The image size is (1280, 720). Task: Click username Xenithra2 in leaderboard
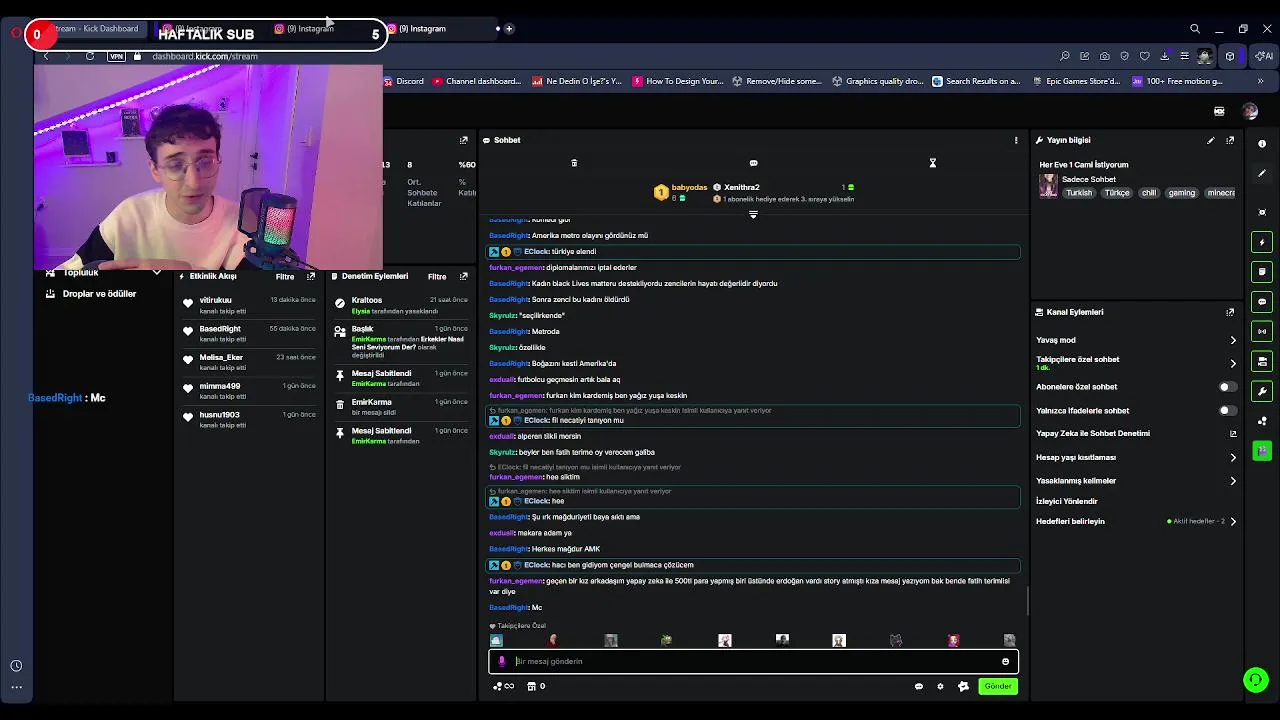[x=742, y=187]
